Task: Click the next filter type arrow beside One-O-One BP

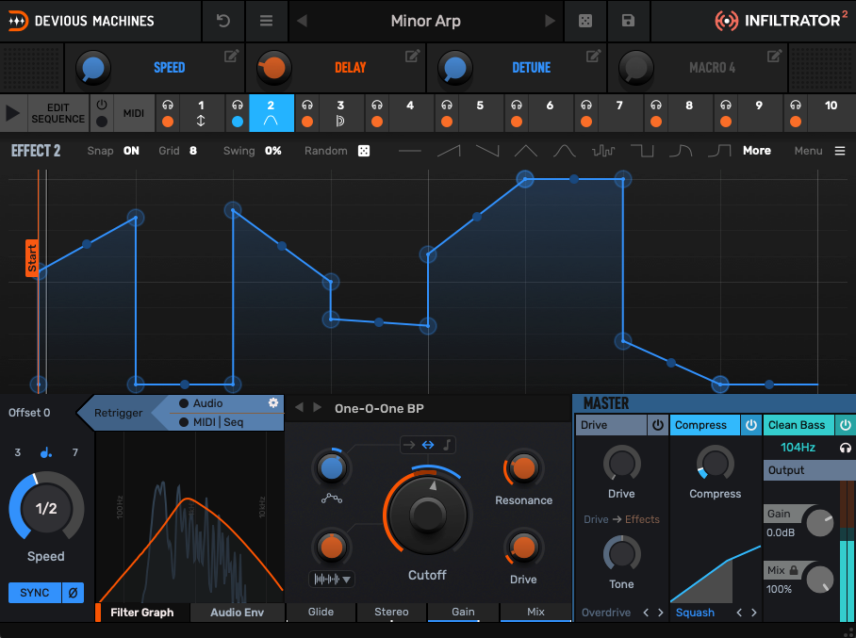Action: 317,408
